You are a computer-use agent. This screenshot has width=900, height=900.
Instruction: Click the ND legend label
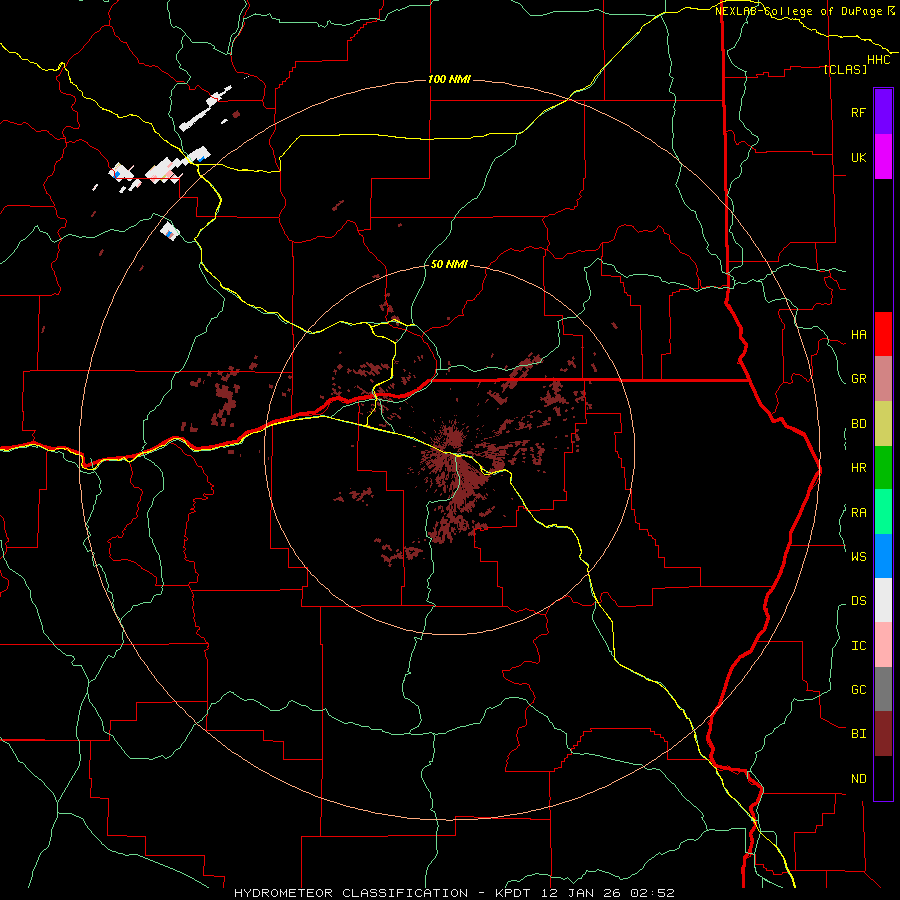coord(858,778)
